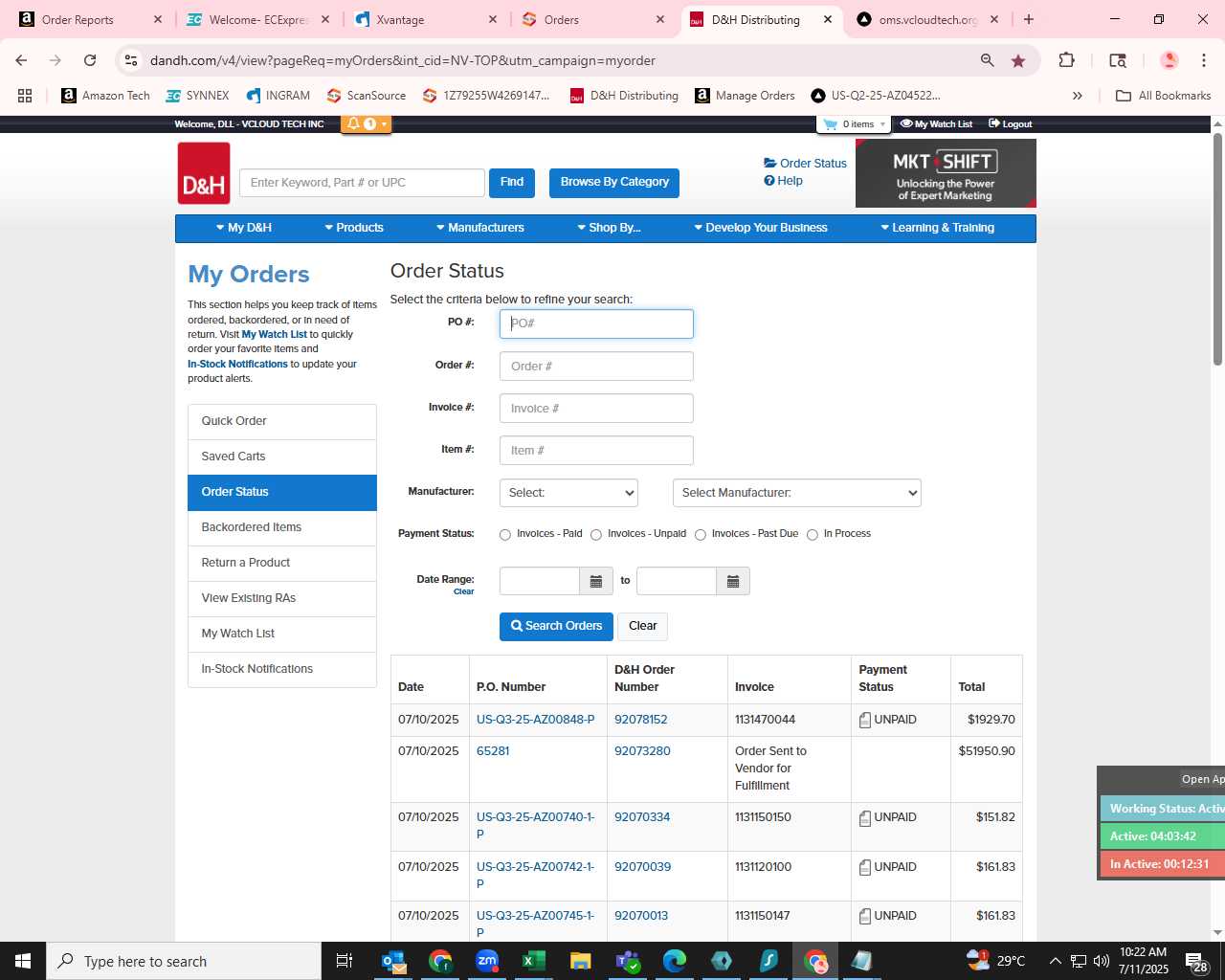This screenshot has width=1225, height=980.
Task: Open Windows Start menu
Action: click(23, 961)
